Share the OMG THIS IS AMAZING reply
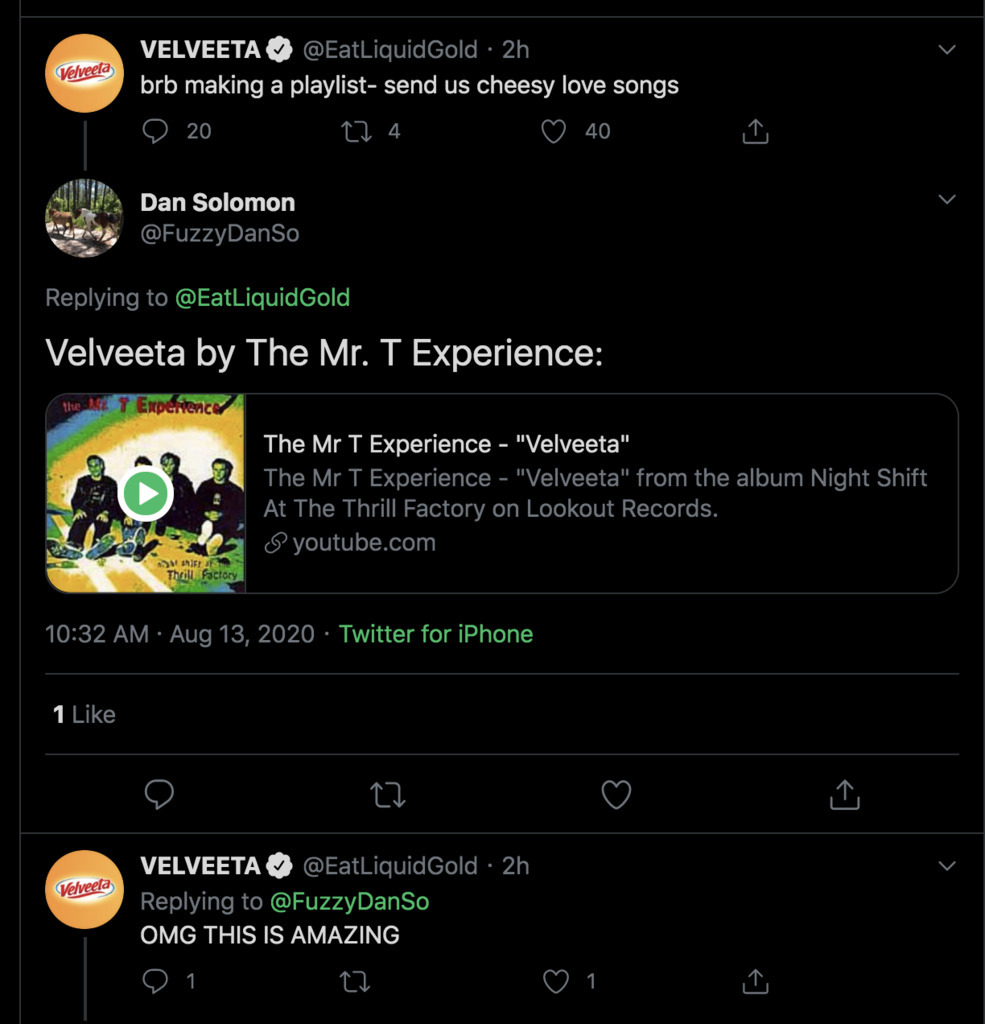985x1024 pixels. 755,981
